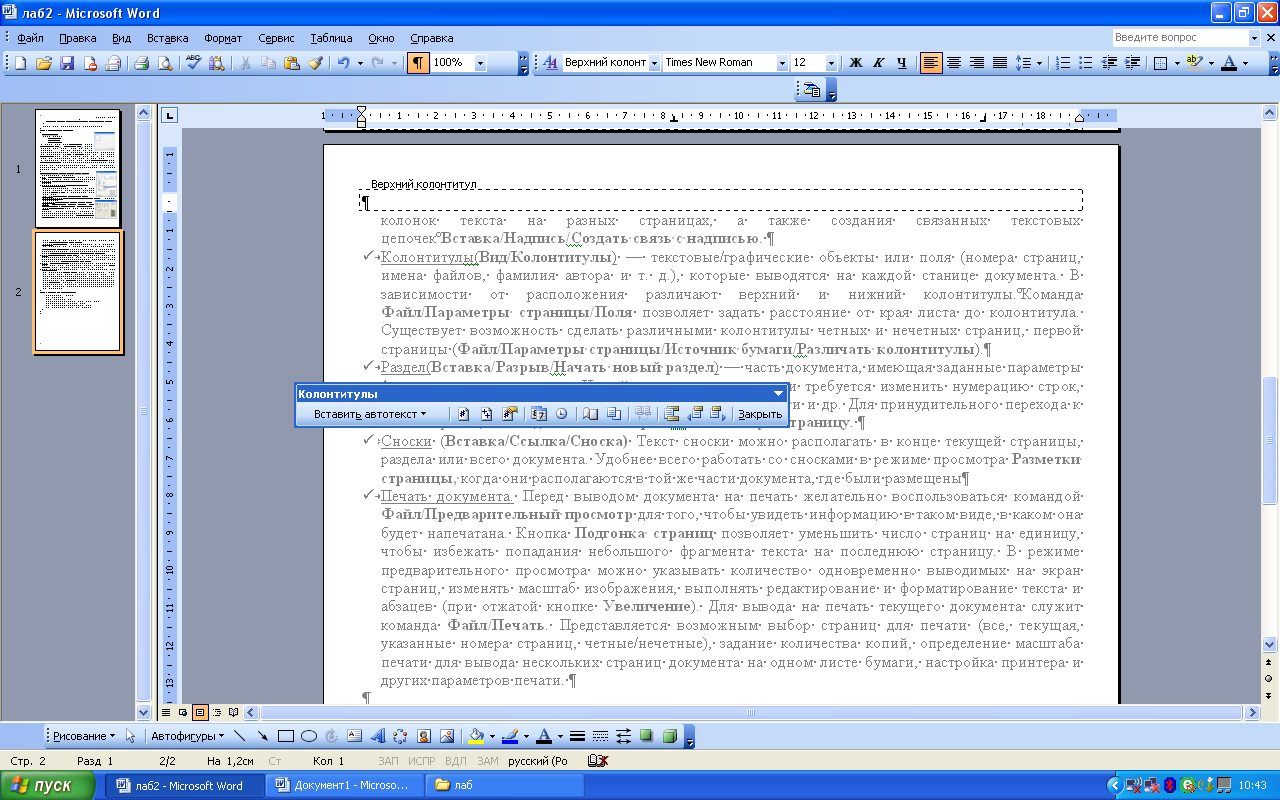This screenshot has height=800, width=1280.
Task: Paste clipboard contents
Action: [291, 63]
